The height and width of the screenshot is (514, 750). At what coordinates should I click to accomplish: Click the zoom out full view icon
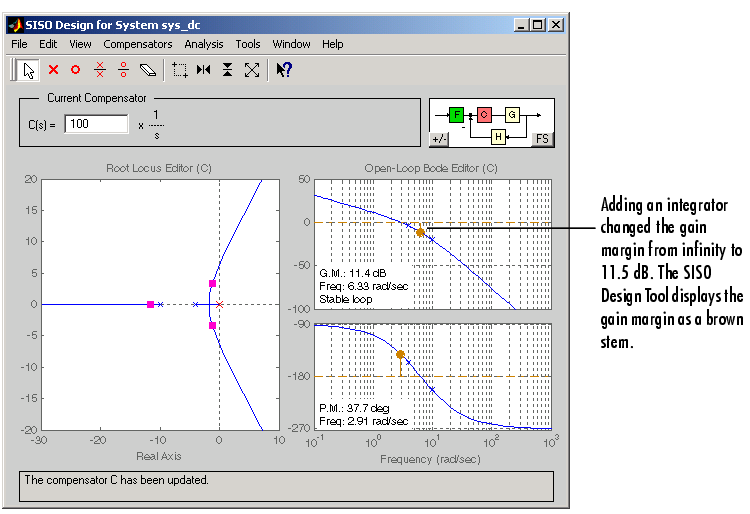pyautogui.click(x=252, y=70)
